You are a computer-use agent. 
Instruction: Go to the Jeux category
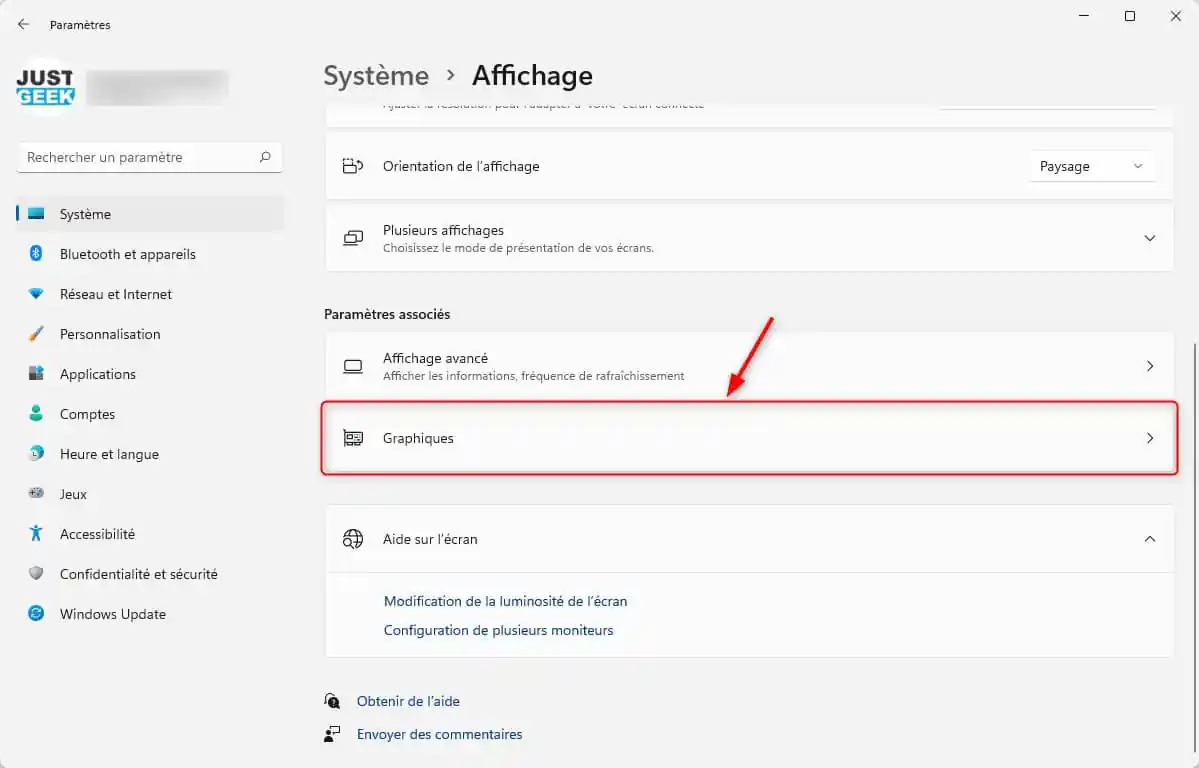tap(150, 494)
